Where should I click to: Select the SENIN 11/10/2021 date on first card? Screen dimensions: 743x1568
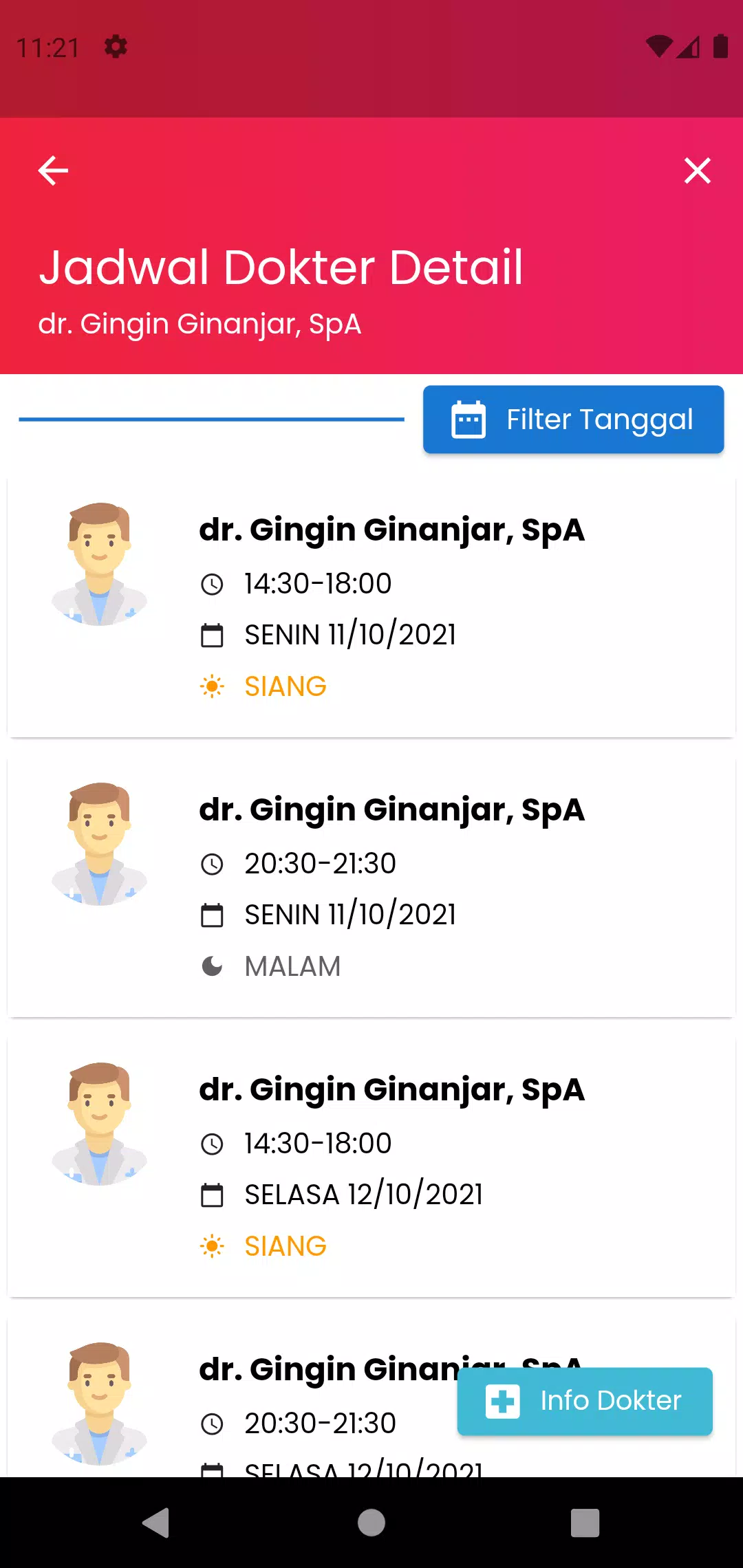(x=350, y=635)
